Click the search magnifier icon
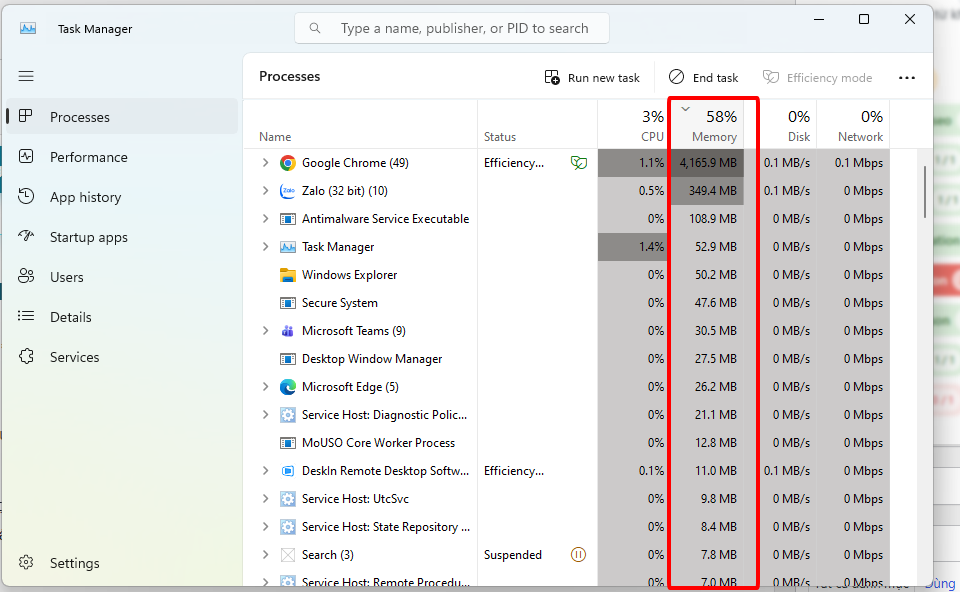Screen dimensions: 960x592 [315, 28]
